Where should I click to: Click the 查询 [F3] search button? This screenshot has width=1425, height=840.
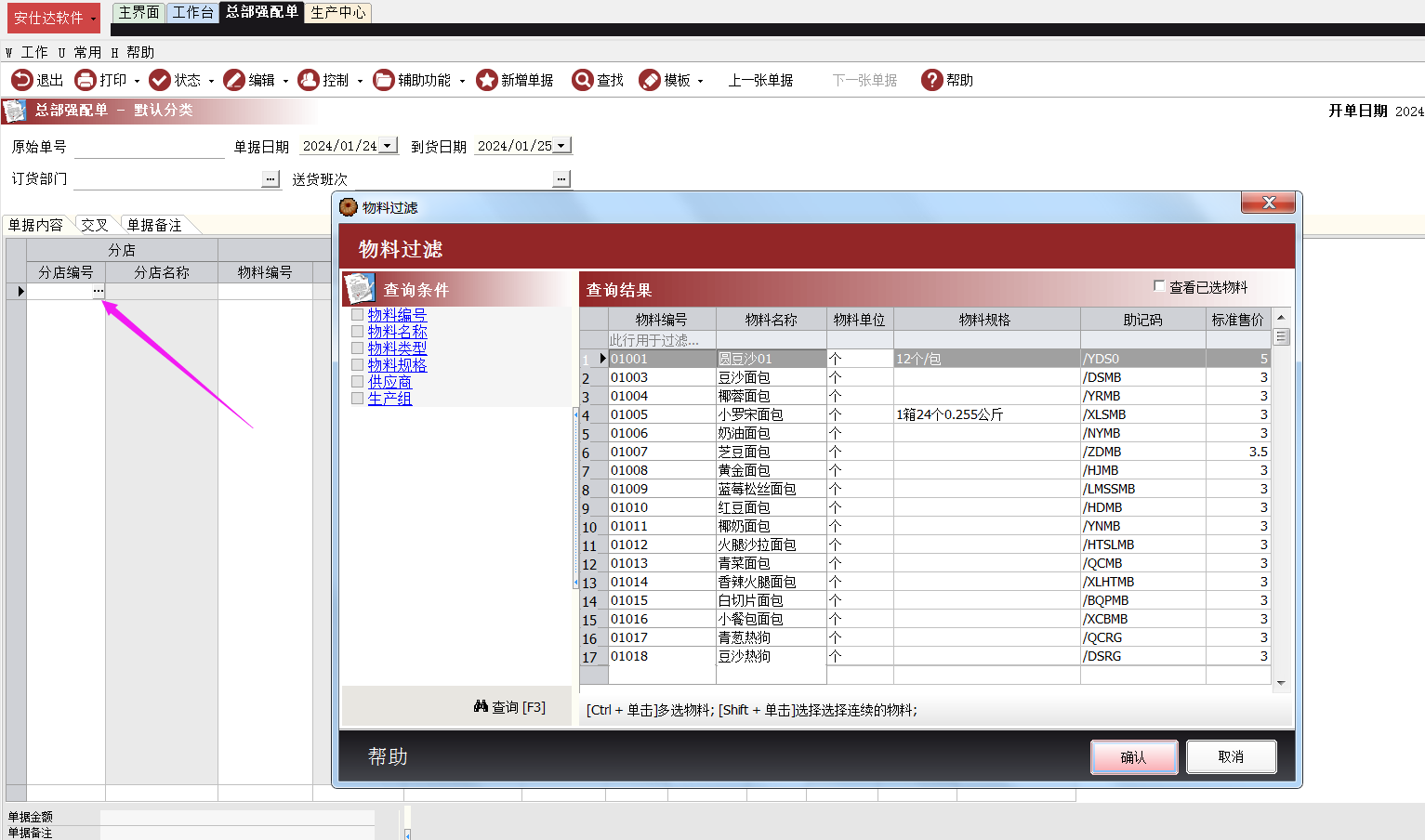point(509,707)
